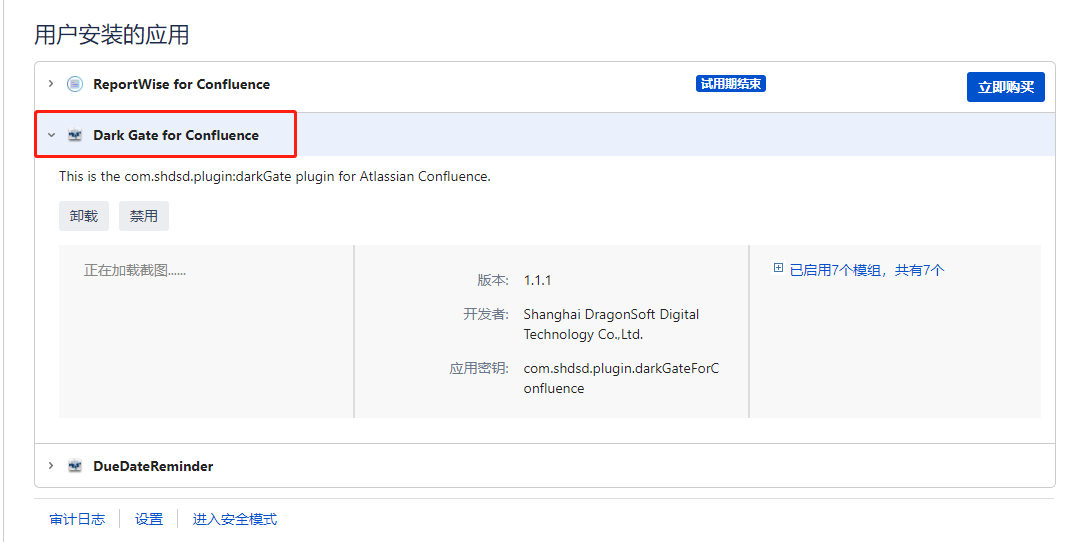Open the 设置 link
This screenshot has width=1090, height=542.
[149, 519]
